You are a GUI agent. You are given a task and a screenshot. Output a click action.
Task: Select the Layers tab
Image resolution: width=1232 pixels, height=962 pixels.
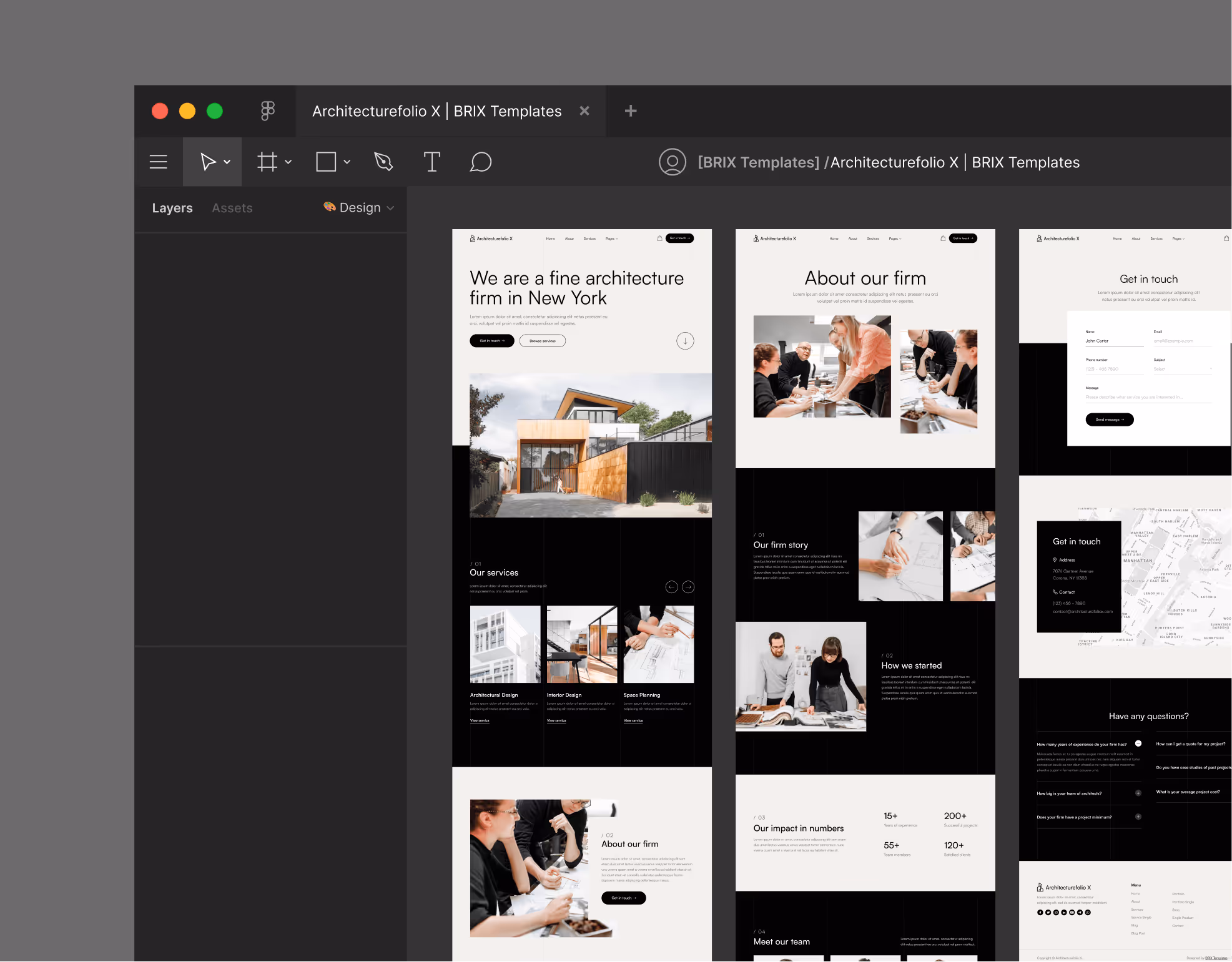click(x=172, y=207)
